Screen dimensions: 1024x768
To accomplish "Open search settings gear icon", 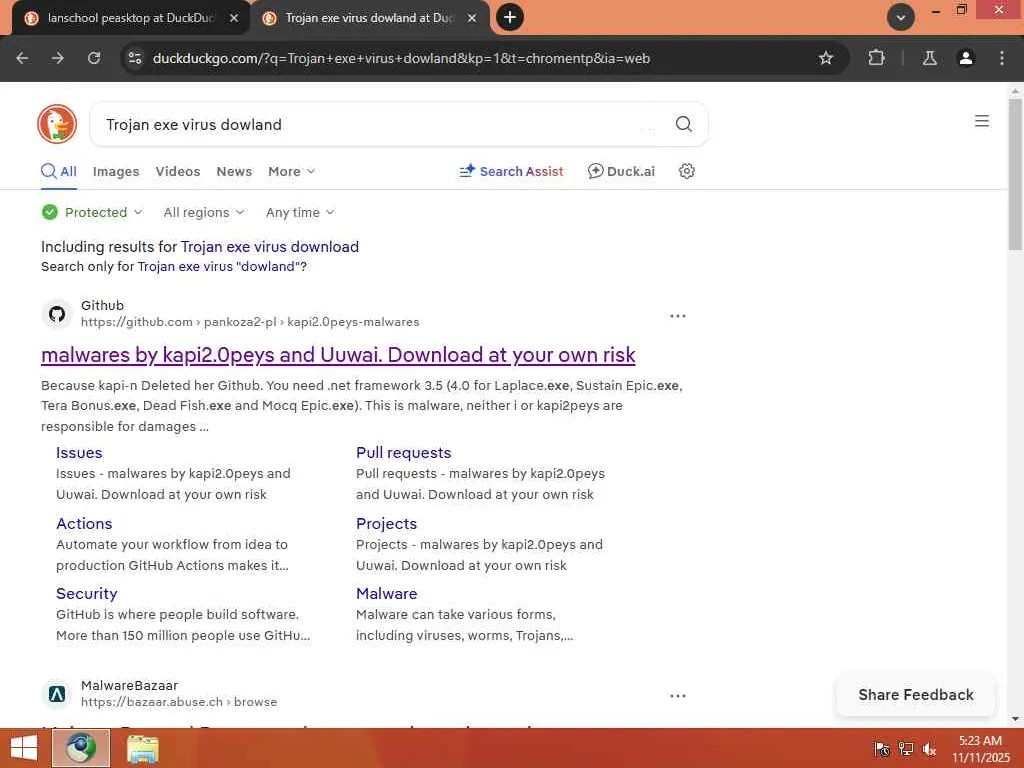I will point(686,171).
